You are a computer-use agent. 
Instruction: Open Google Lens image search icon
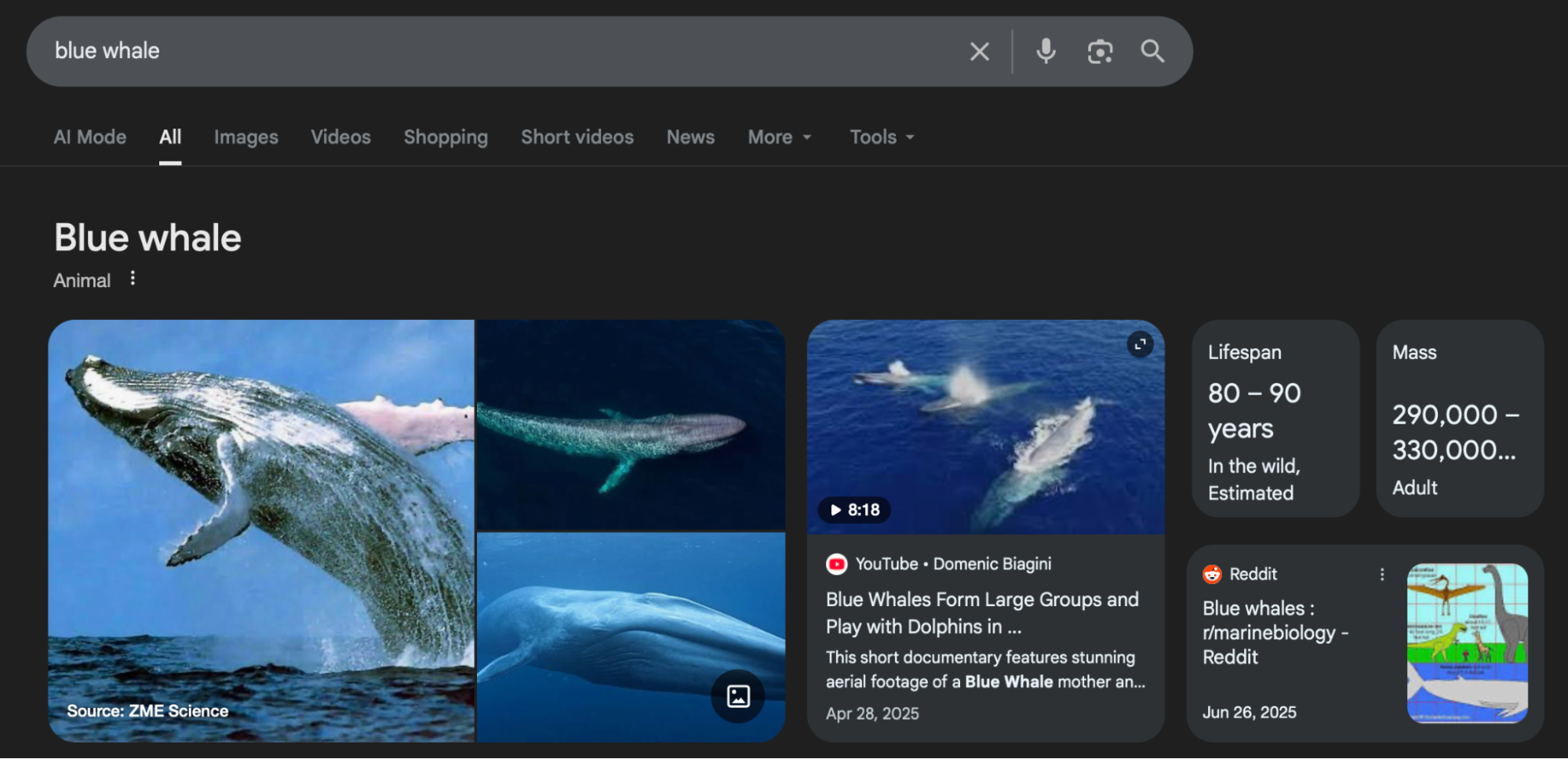(1100, 52)
